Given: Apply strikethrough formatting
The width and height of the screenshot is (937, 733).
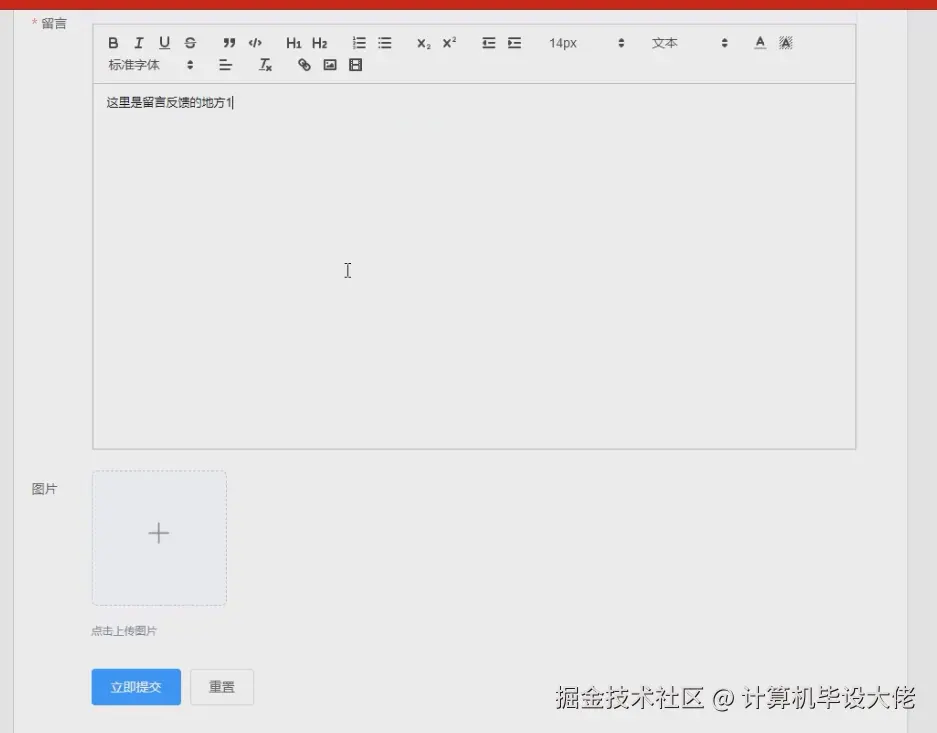Looking at the screenshot, I should point(189,43).
